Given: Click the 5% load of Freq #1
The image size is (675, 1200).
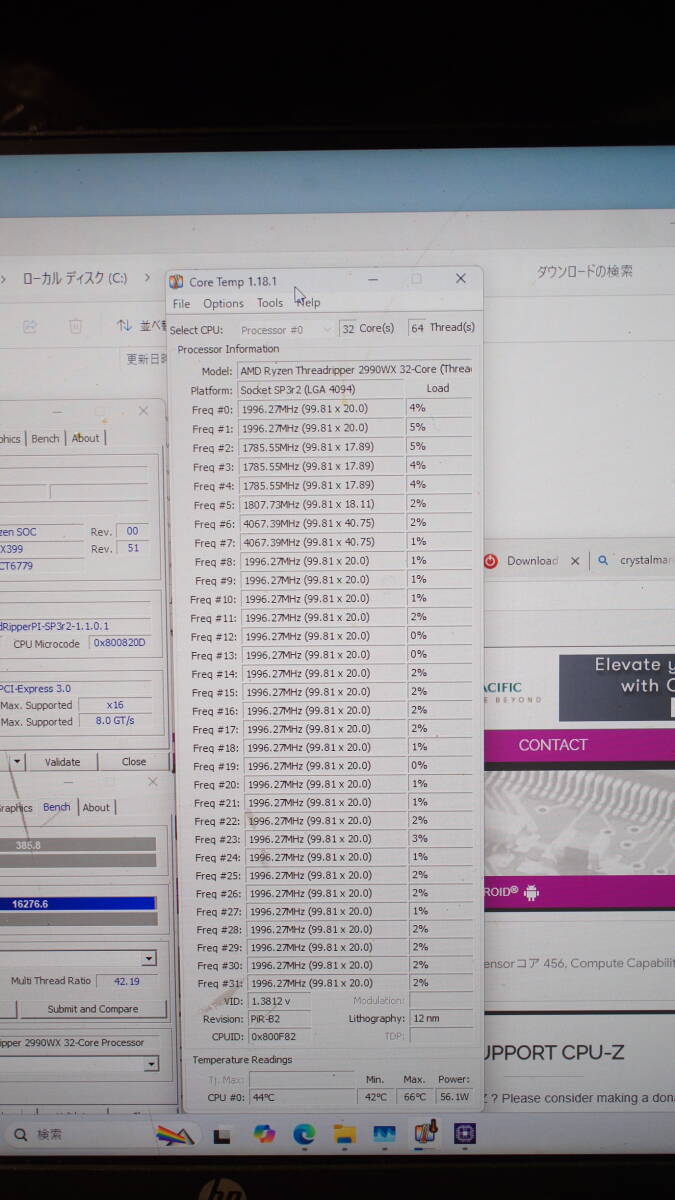Looking at the screenshot, I should click(439, 427).
